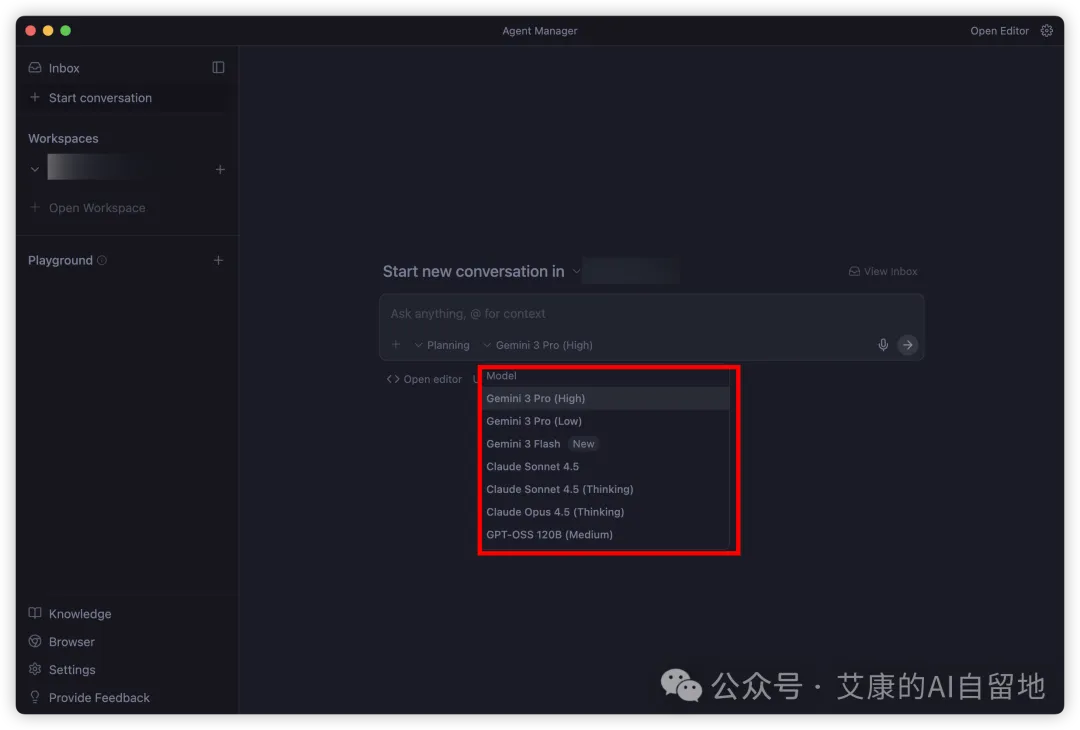Select Claude Opus 4.5 (Thinking) model
The image size is (1080, 730).
click(x=605, y=512)
